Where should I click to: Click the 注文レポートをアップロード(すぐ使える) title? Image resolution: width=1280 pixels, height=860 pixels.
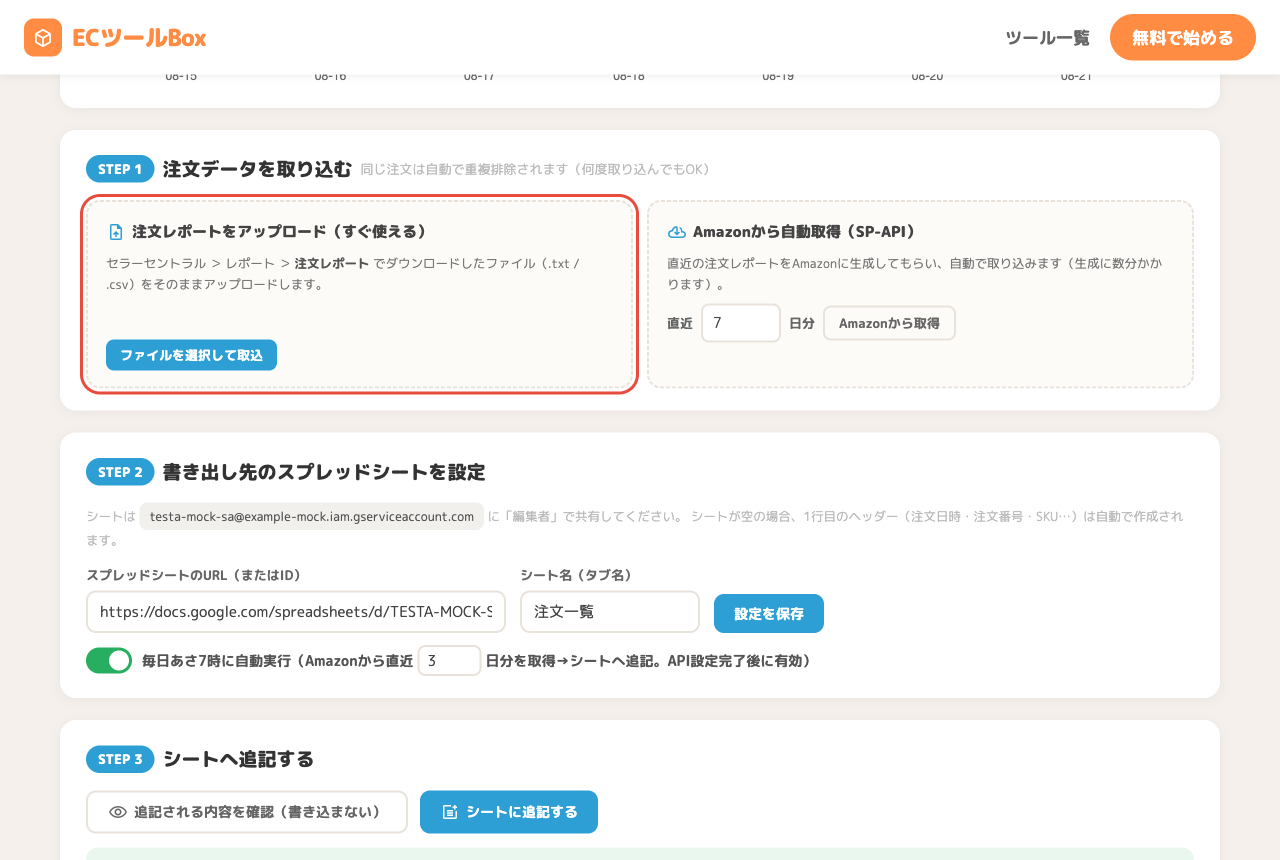(x=280, y=232)
